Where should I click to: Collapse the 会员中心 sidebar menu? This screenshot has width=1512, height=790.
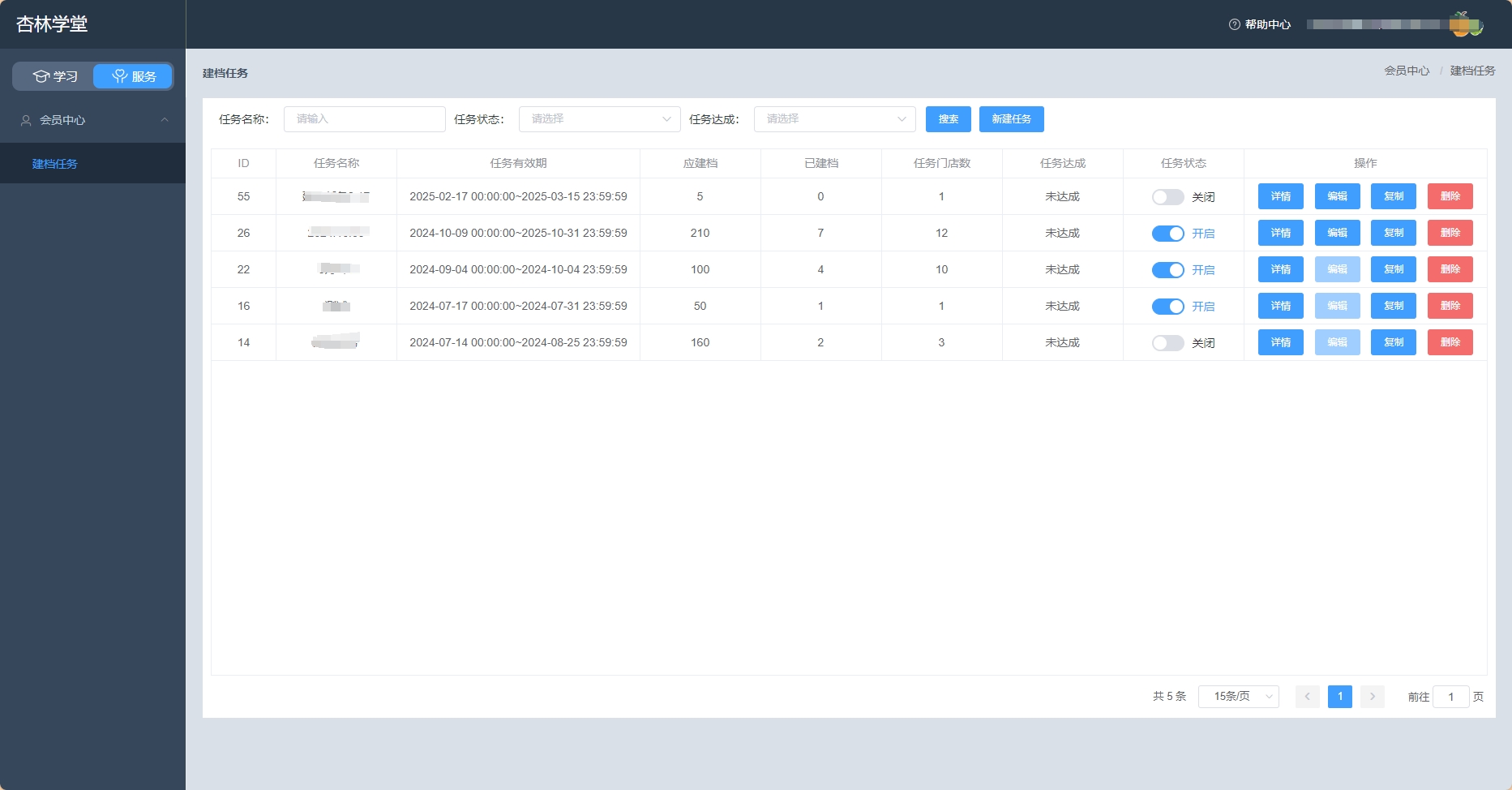[92, 120]
